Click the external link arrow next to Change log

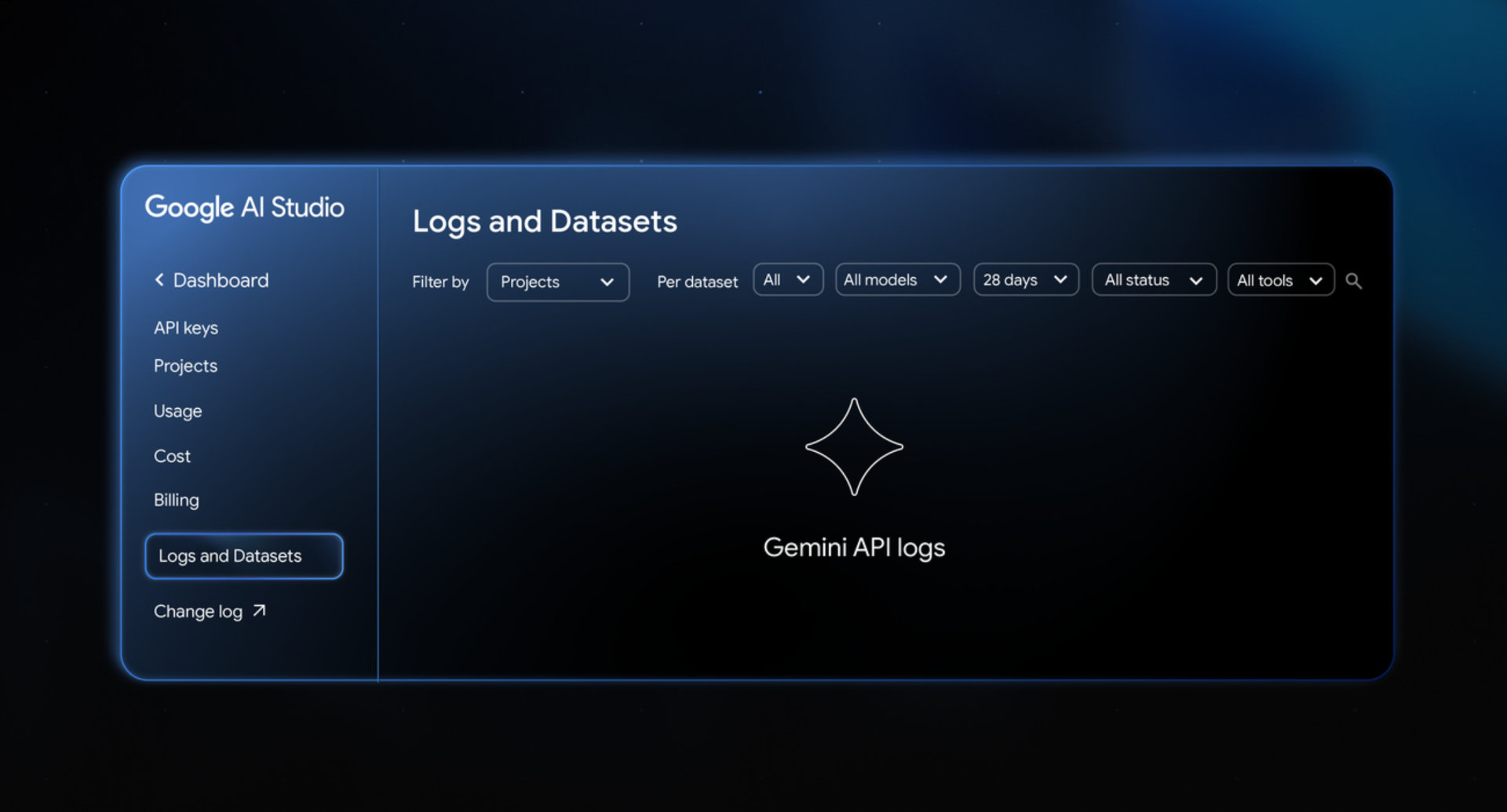(x=259, y=610)
